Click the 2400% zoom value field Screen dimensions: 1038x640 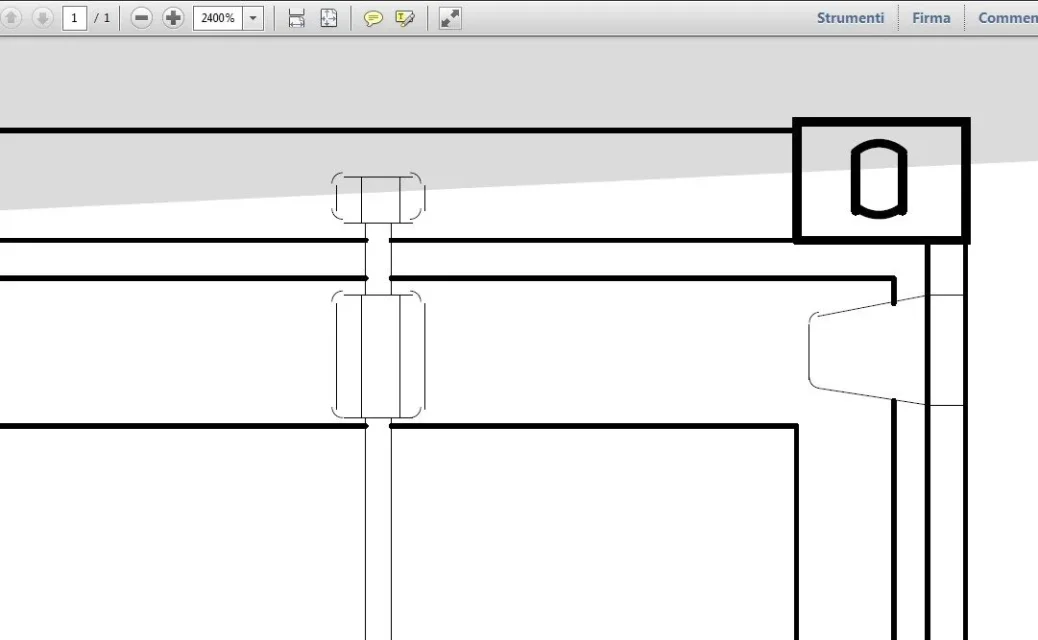217,18
